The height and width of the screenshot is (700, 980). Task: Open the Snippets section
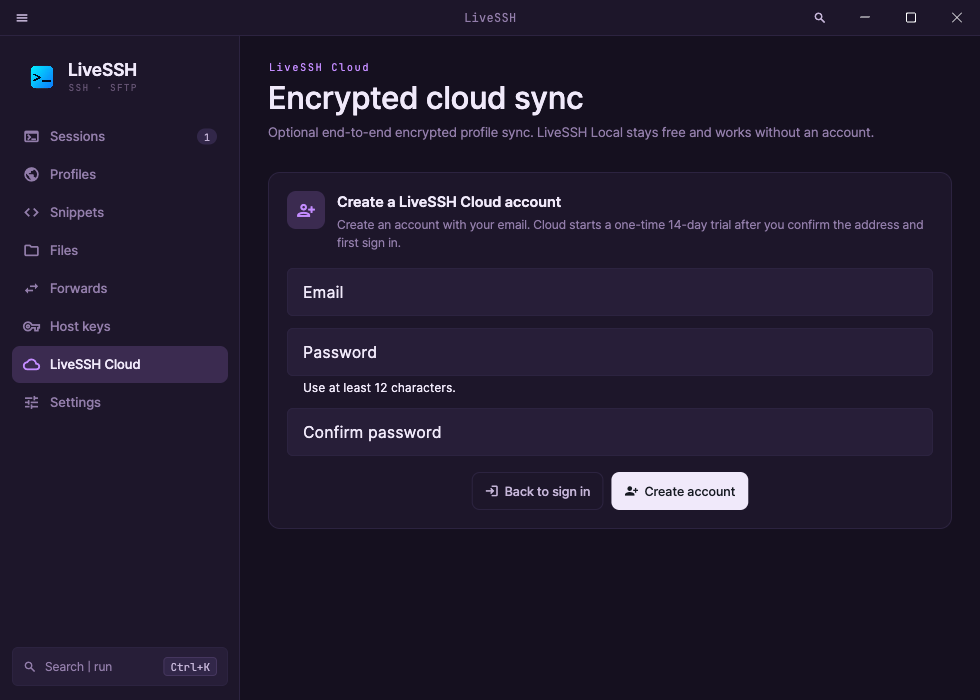coord(120,212)
